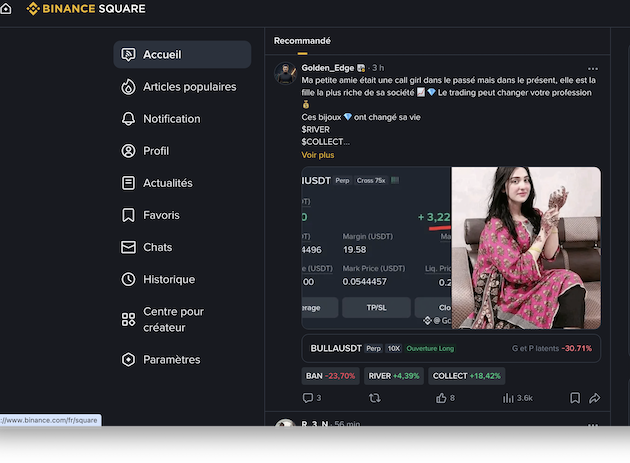Viewport: 630px width, 463px height.
Task: Expand post text with Voir plus
Action: (317, 155)
